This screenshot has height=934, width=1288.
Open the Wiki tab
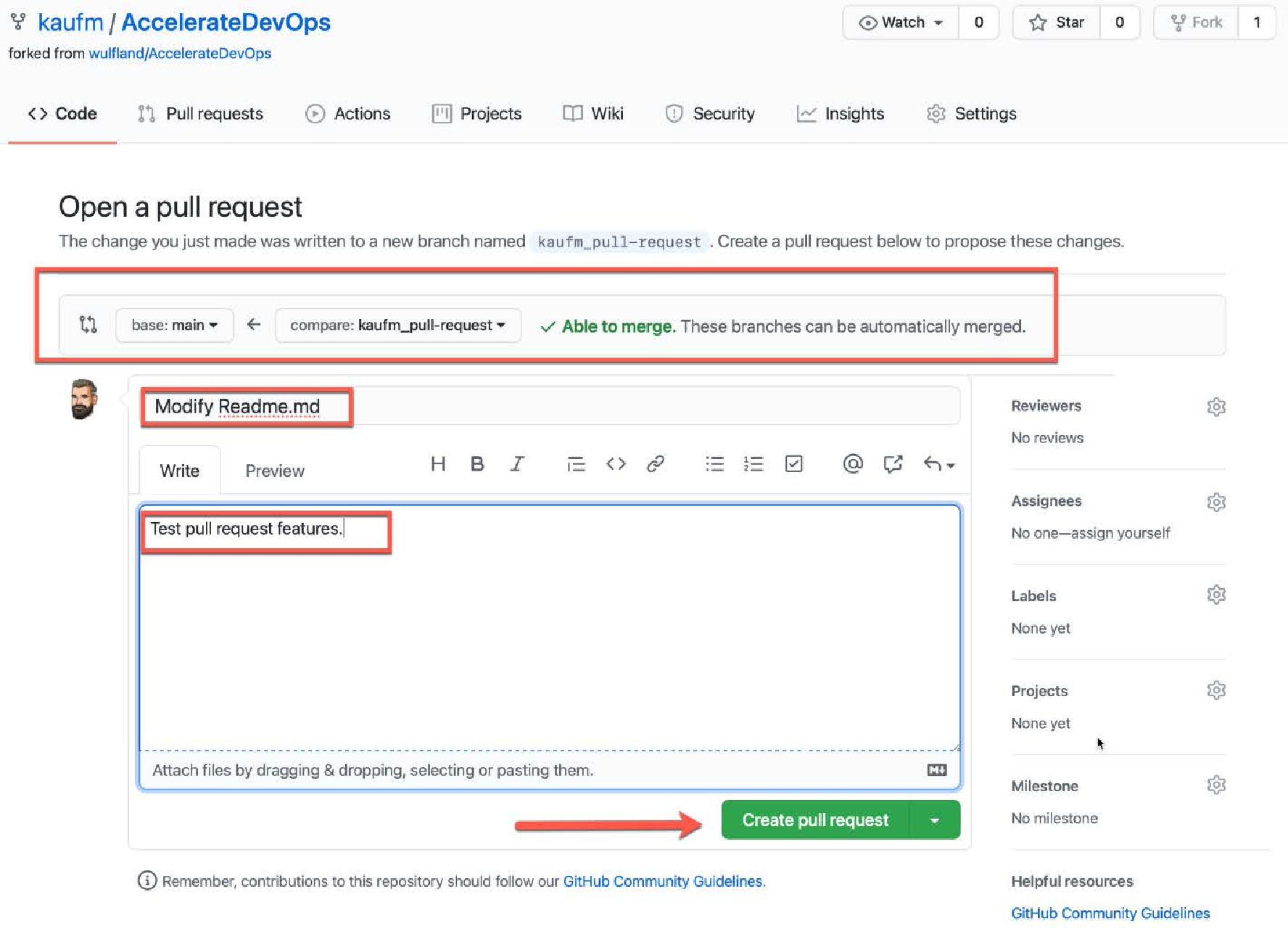[x=593, y=114]
